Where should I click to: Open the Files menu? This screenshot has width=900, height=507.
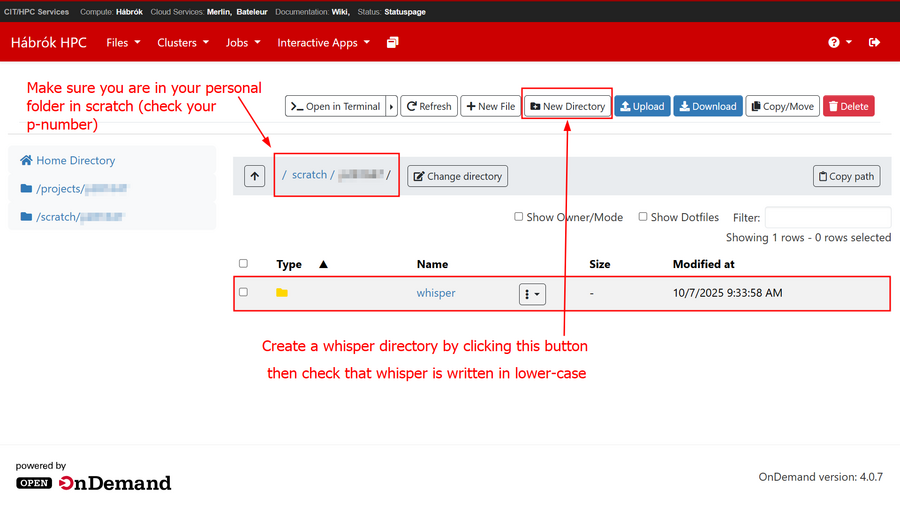click(x=123, y=43)
